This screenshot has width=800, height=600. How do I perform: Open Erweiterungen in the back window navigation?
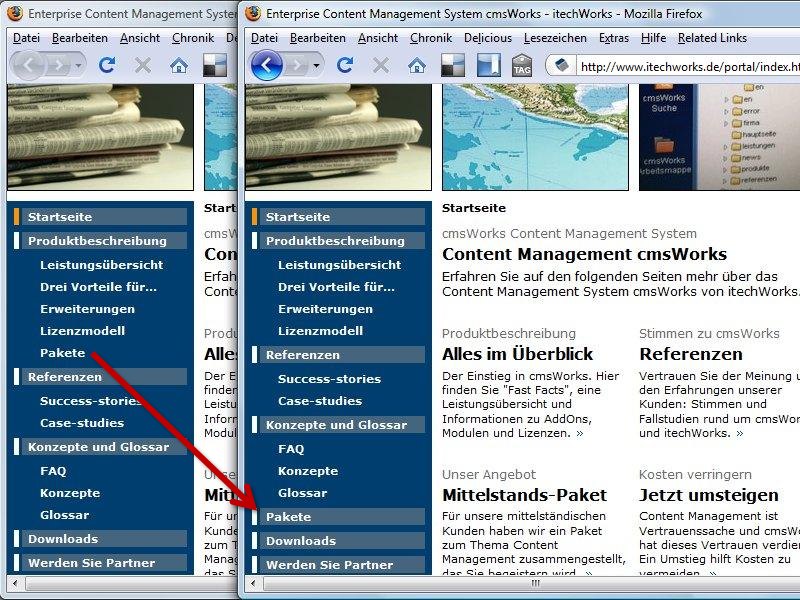click(x=87, y=309)
